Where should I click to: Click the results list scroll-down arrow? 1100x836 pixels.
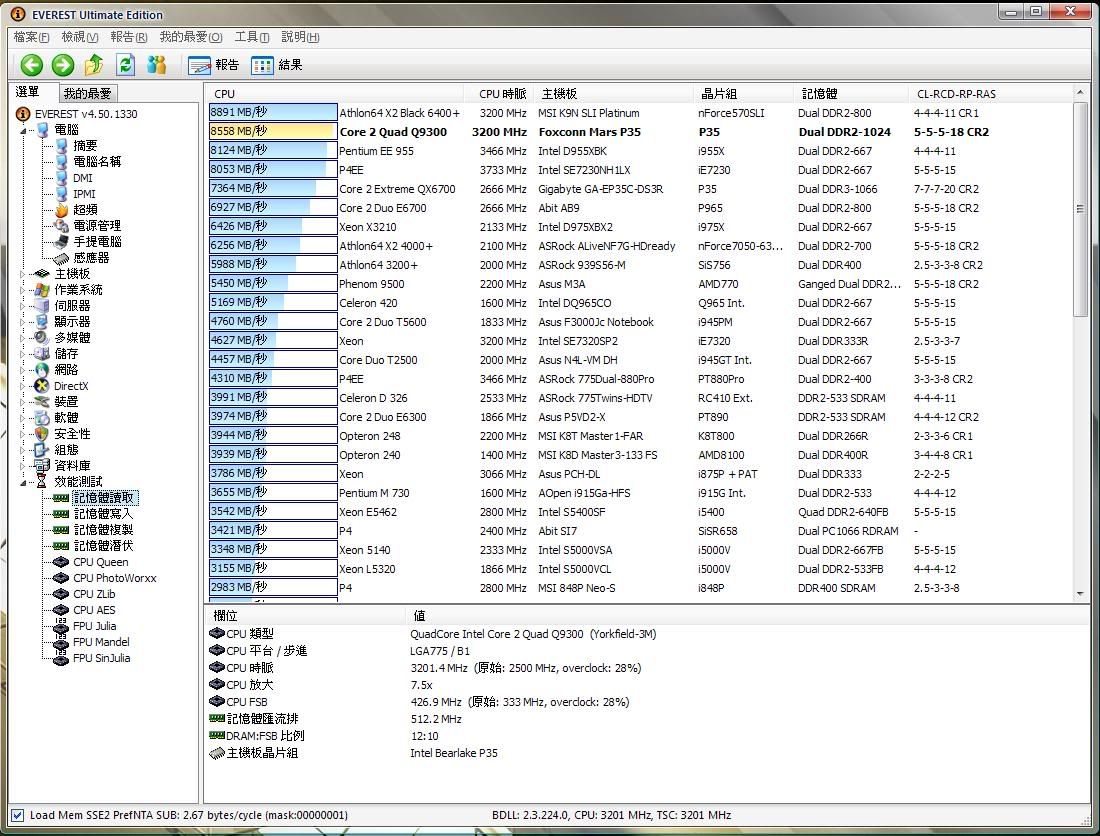click(x=1080, y=595)
